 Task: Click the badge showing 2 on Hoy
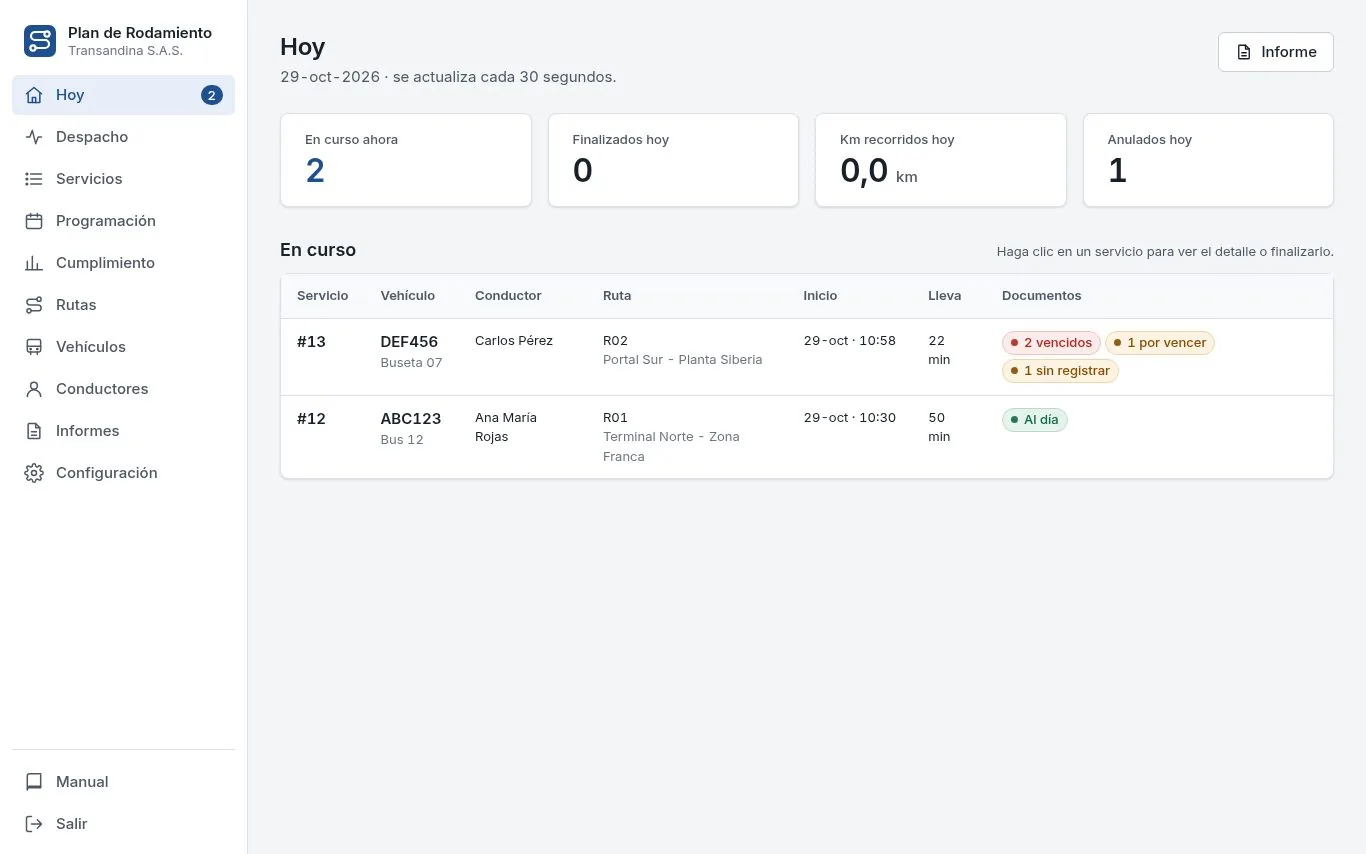211,95
